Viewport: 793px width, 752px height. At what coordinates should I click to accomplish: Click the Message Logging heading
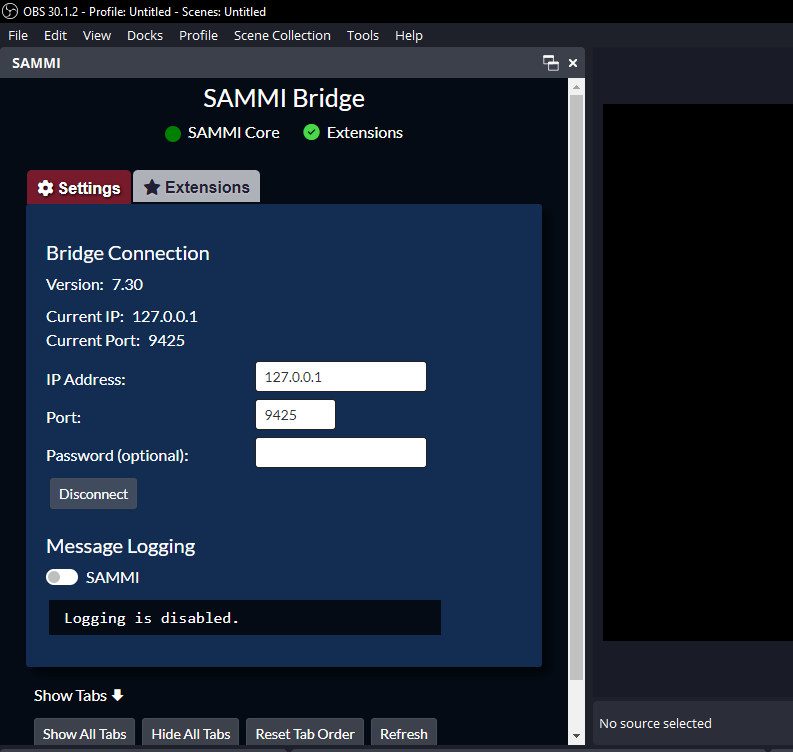(120, 547)
